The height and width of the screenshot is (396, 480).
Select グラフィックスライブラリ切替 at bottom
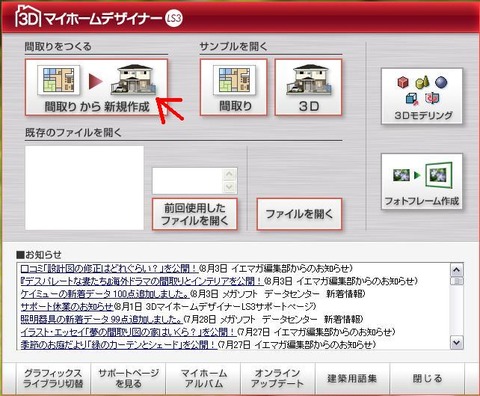tap(53, 378)
